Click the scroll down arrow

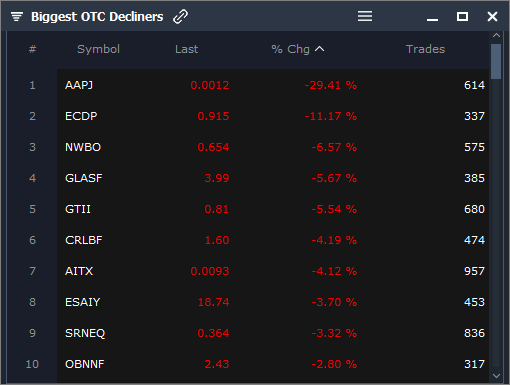(496, 376)
